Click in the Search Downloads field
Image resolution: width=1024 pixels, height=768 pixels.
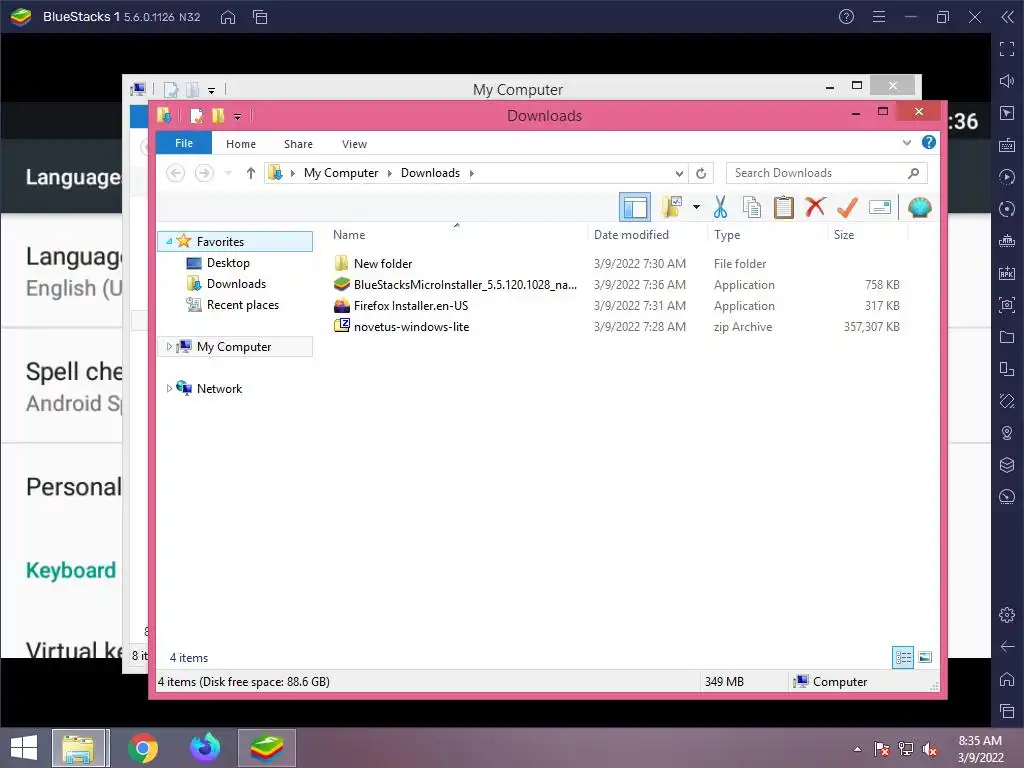[x=826, y=173]
